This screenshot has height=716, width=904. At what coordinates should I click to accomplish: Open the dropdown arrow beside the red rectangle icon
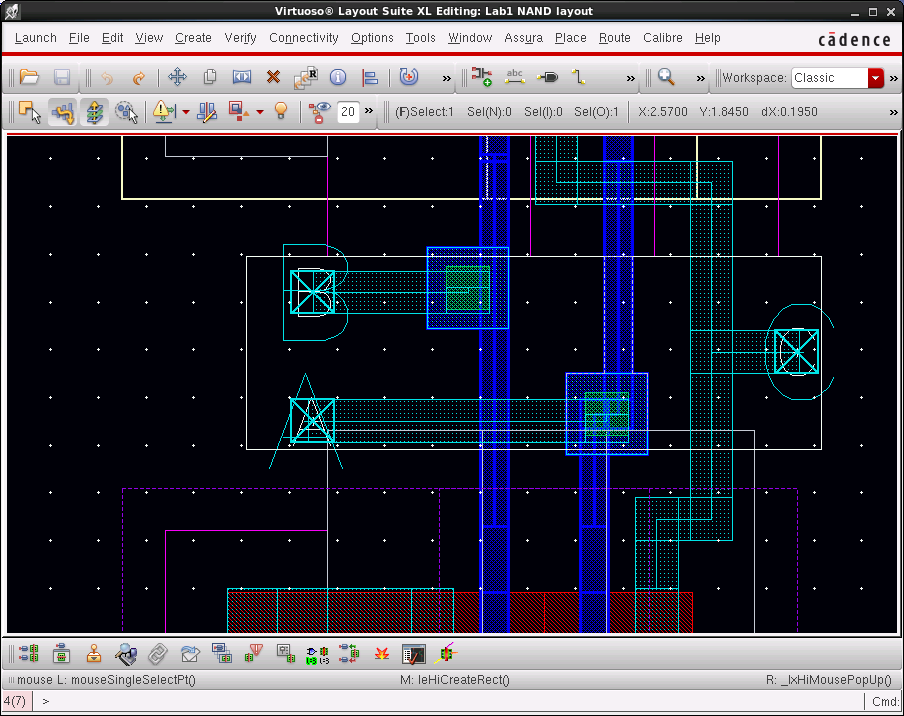tap(260, 112)
